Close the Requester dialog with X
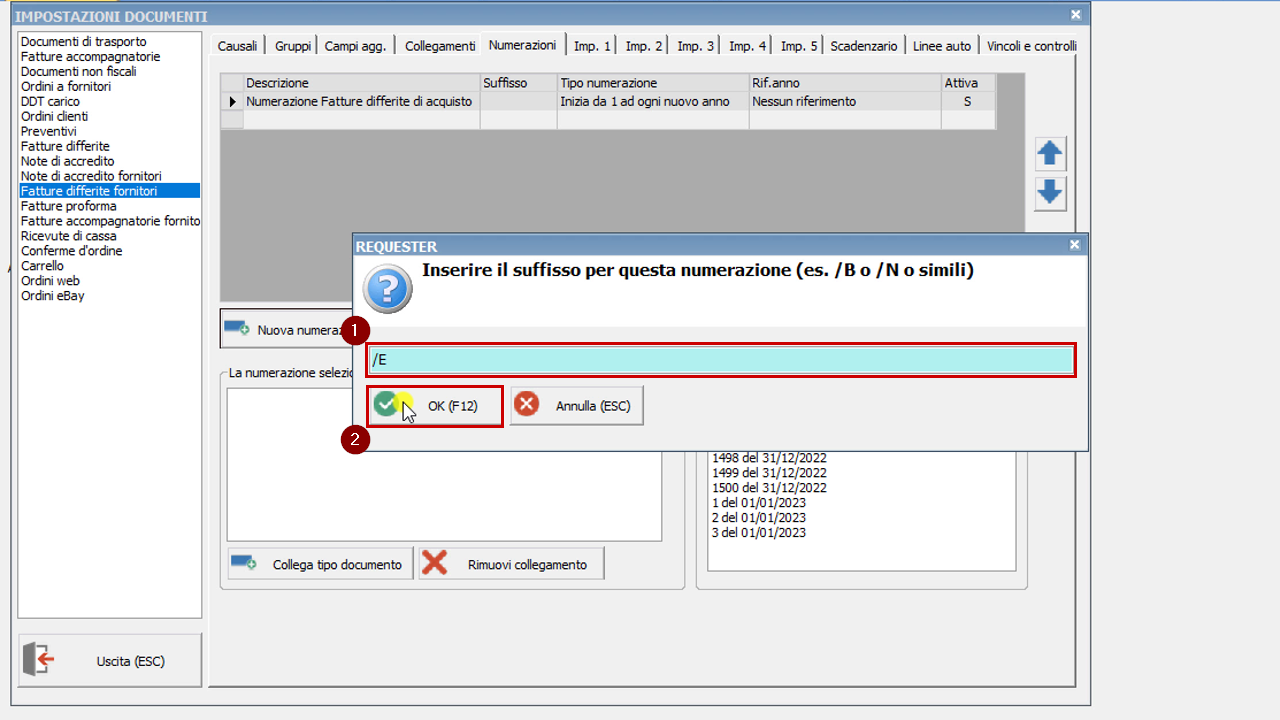 coord(1075,245)
